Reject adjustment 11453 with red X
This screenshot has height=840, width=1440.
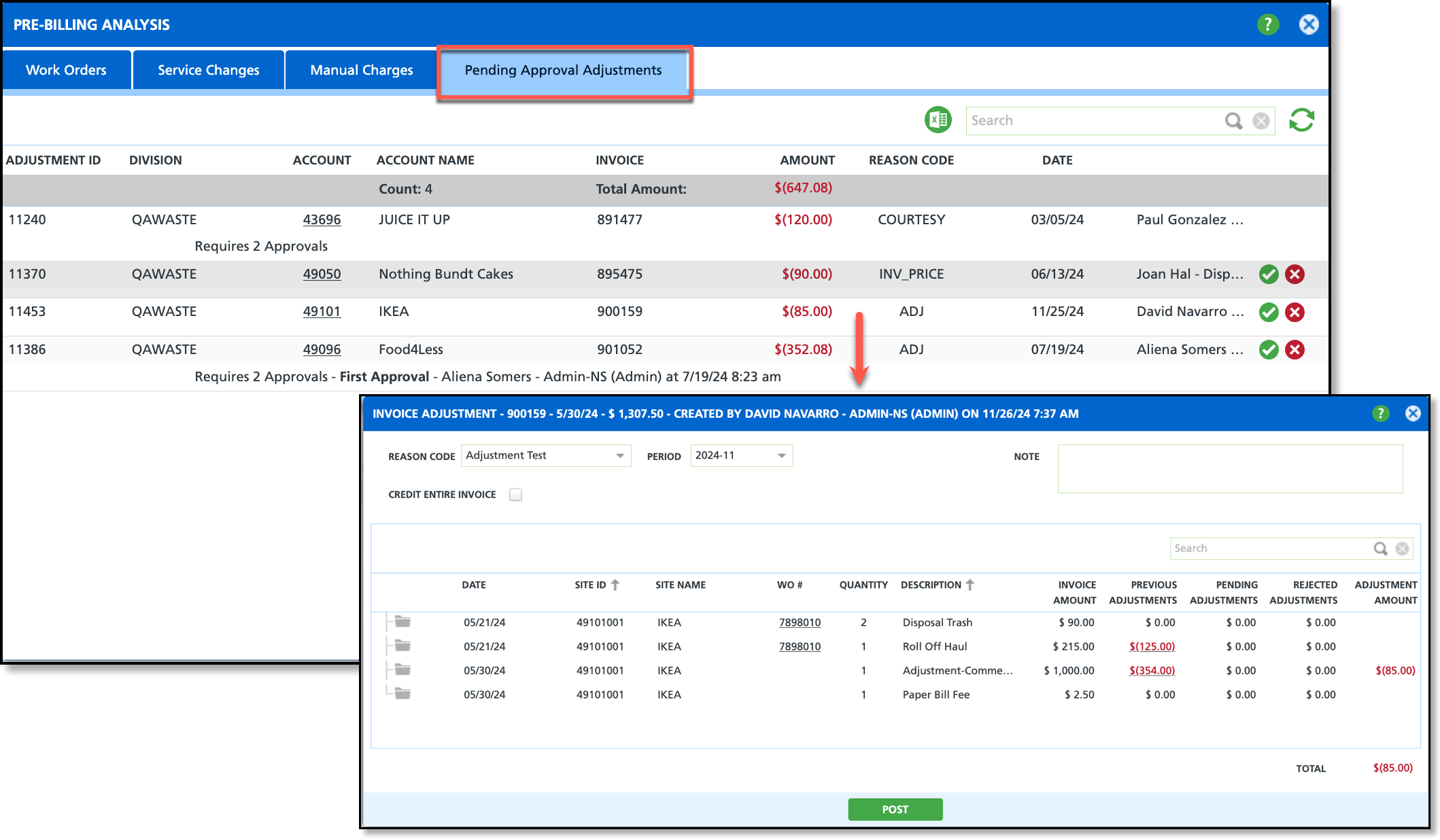1295,312
